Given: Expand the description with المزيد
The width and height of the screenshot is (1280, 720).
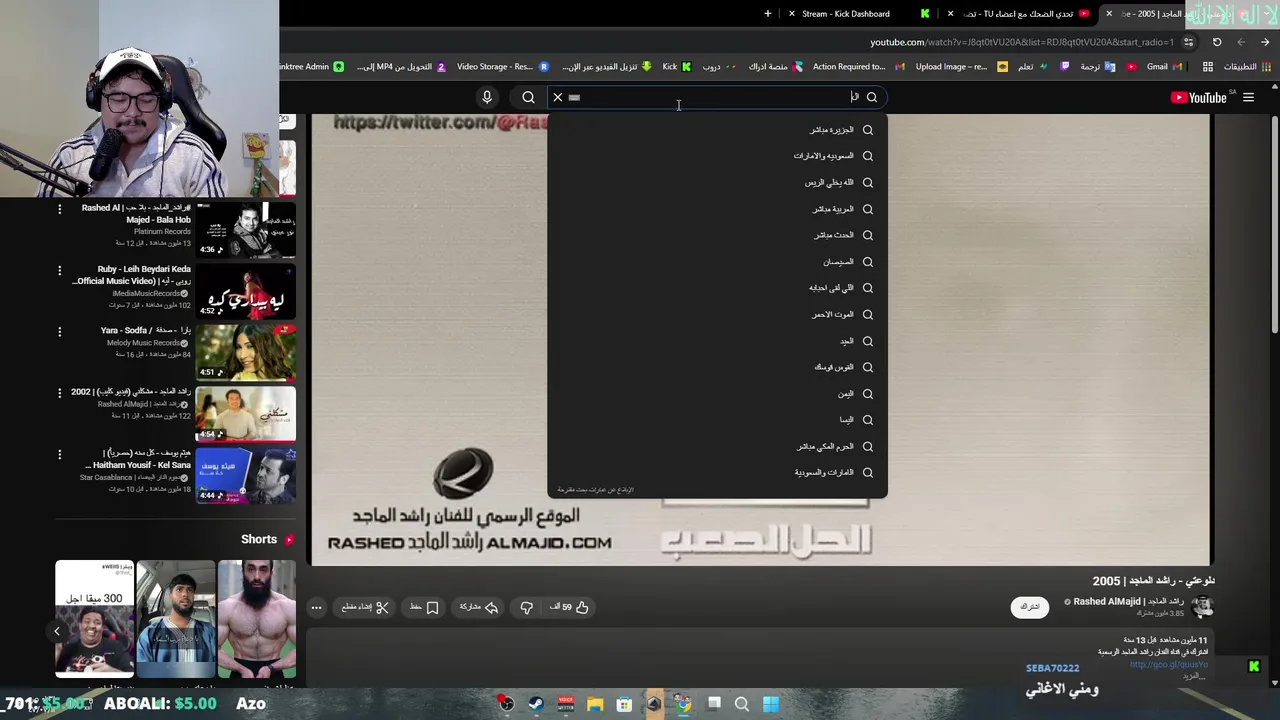Looking at the screenshot, I should click(x=1195, y=676).
